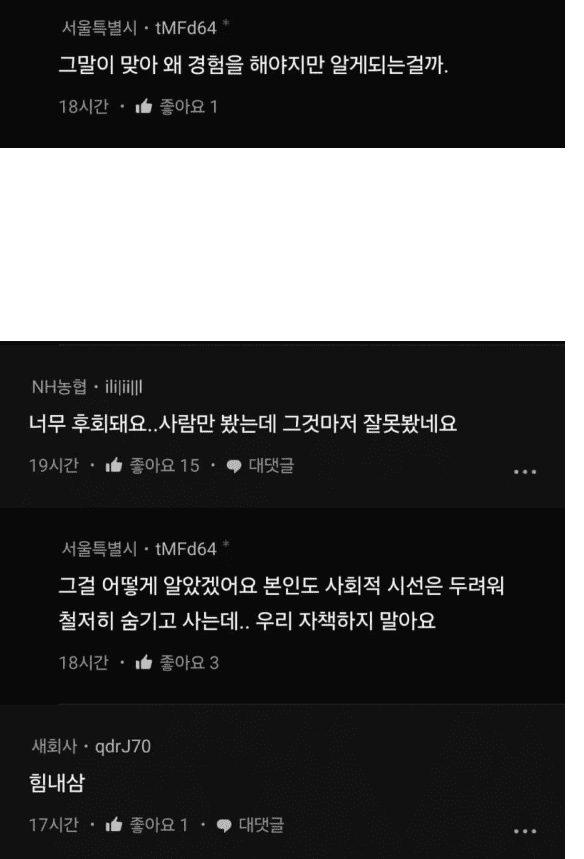Open '서울특별시 · tMFd64' author name in top comment
This screenshot has width=584, height=859.
pos(139,27)
